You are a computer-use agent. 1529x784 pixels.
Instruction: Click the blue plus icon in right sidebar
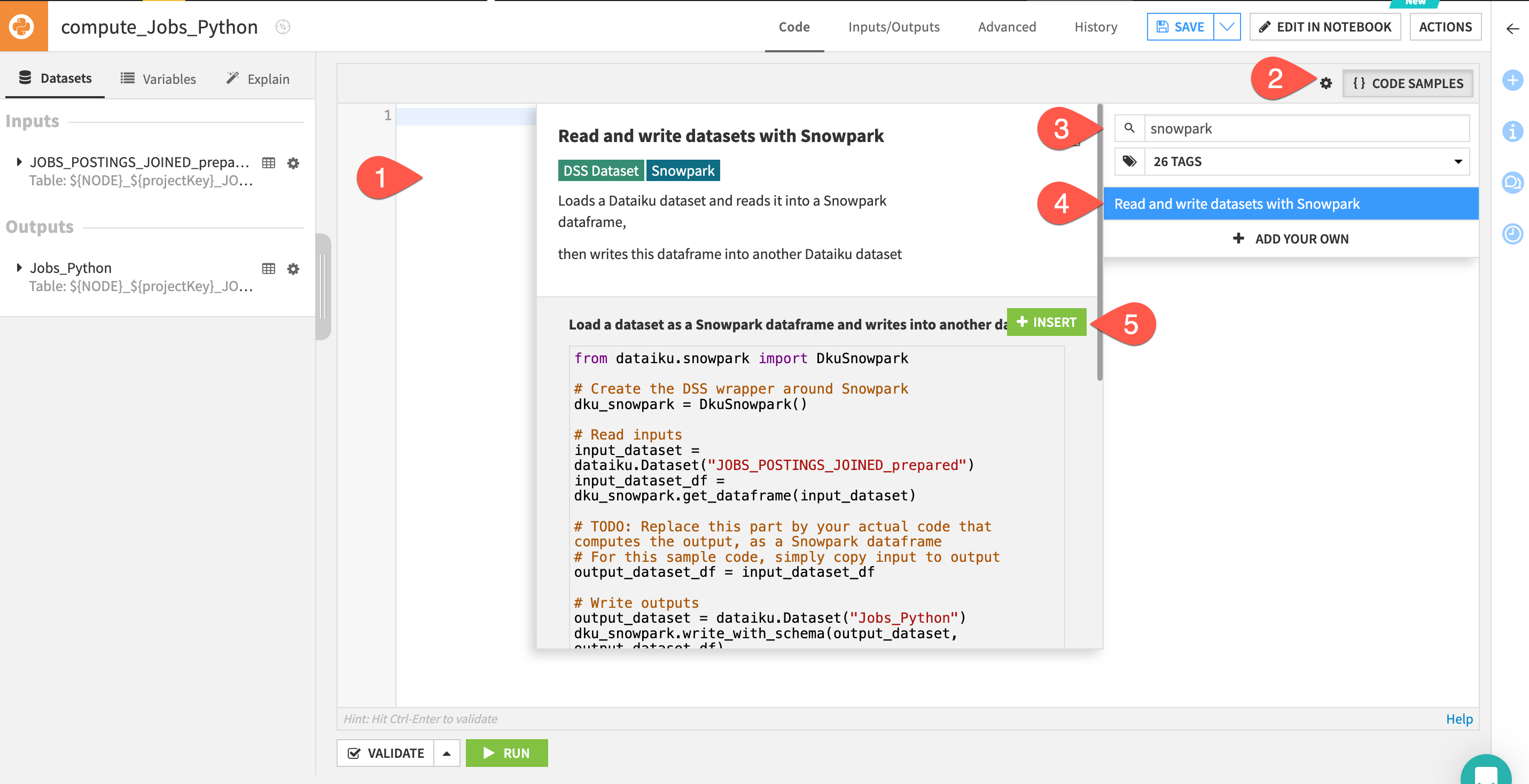[x=1512, y=80]
